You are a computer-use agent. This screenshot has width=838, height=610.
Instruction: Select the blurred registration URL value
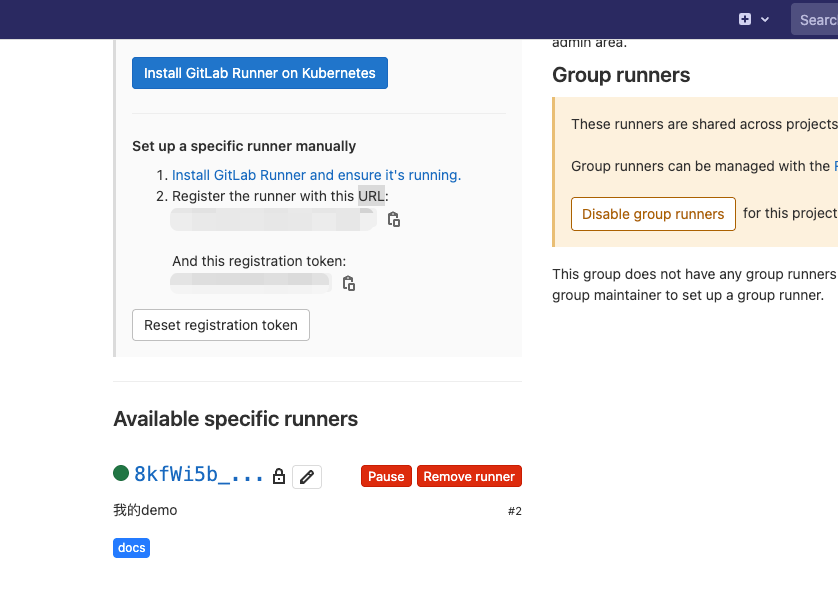(x=273, y=220)
